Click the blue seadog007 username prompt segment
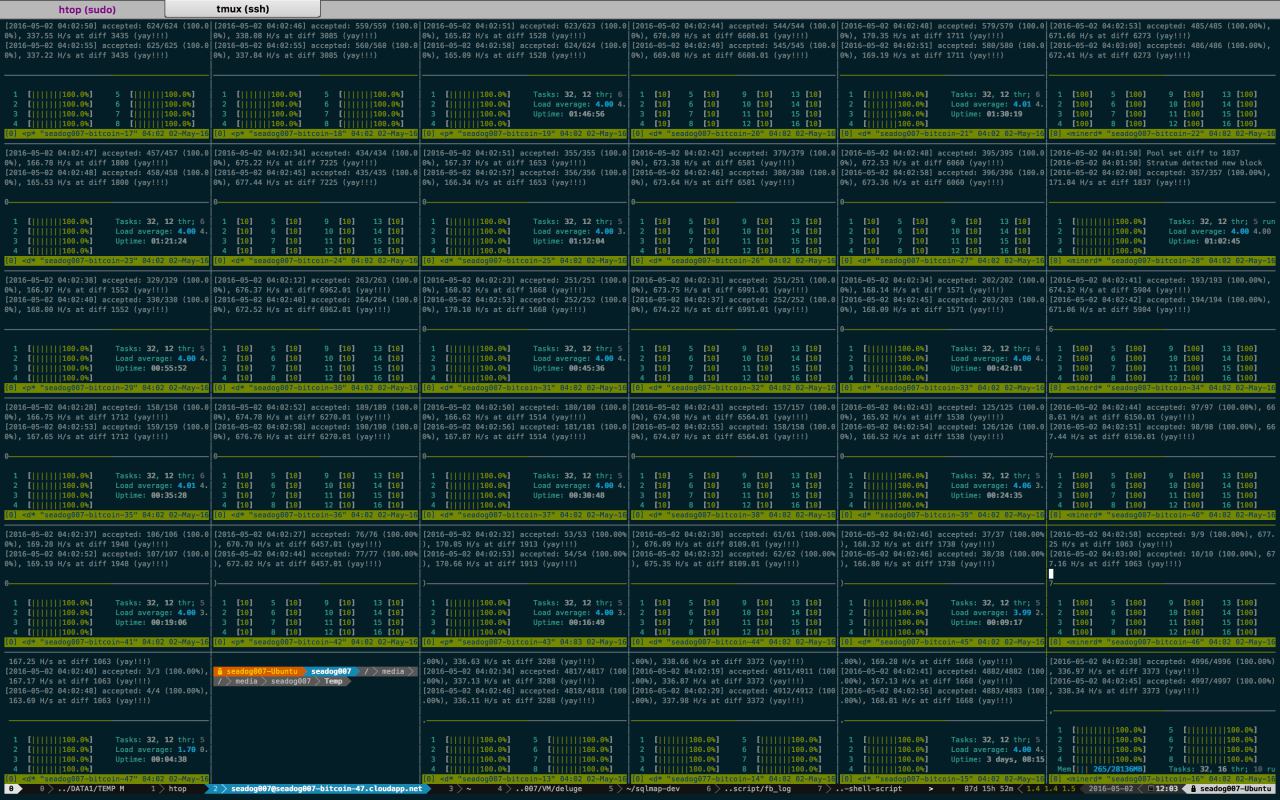Image resolution: width=1280 pixels, height=800 pixels. pos(330,671)
